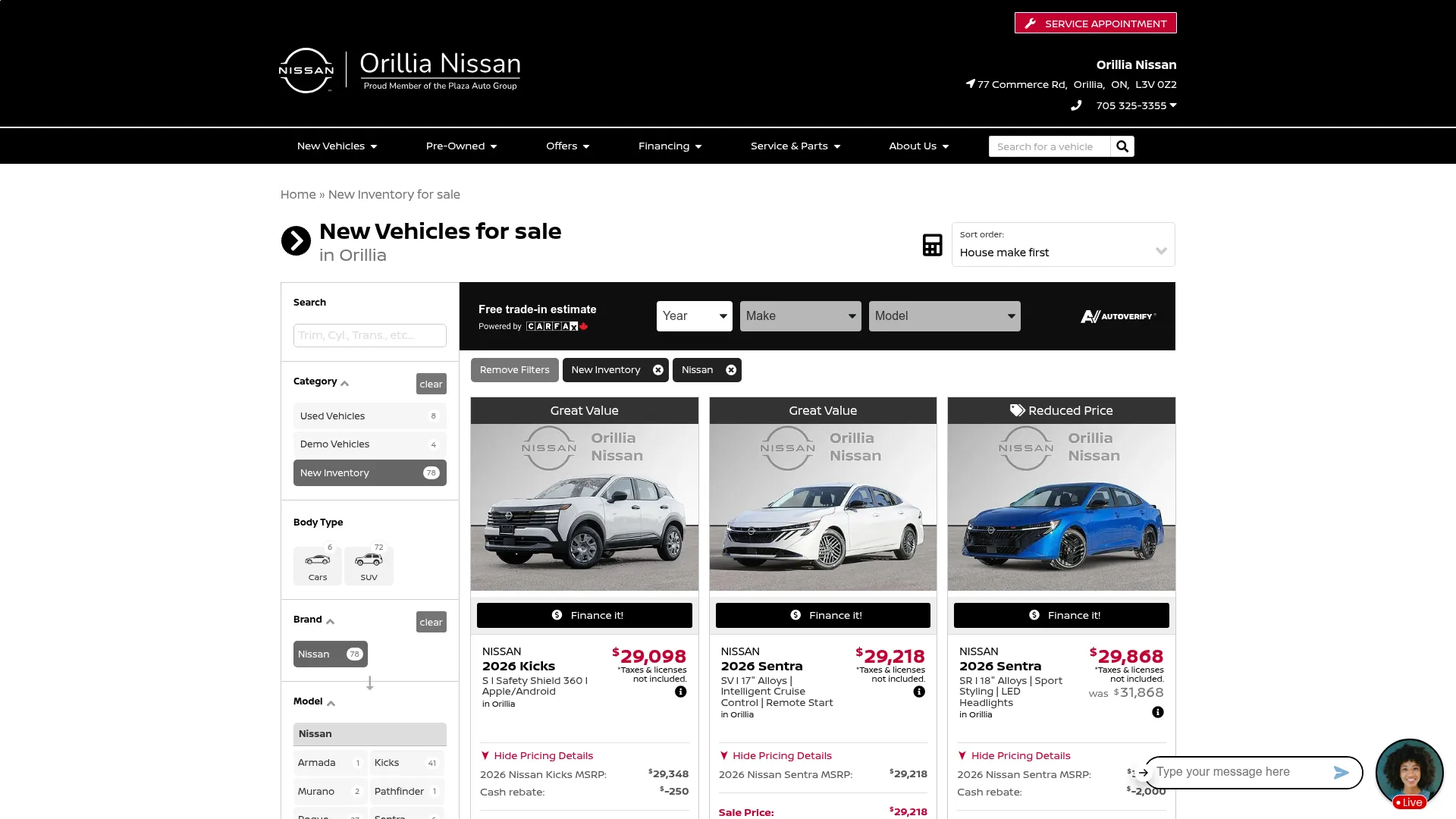Send the chat message via arrow icon
Image resolution: width=1456 pixels, height=819 pixels.
pyautogui.click(x=1341, y=772)
